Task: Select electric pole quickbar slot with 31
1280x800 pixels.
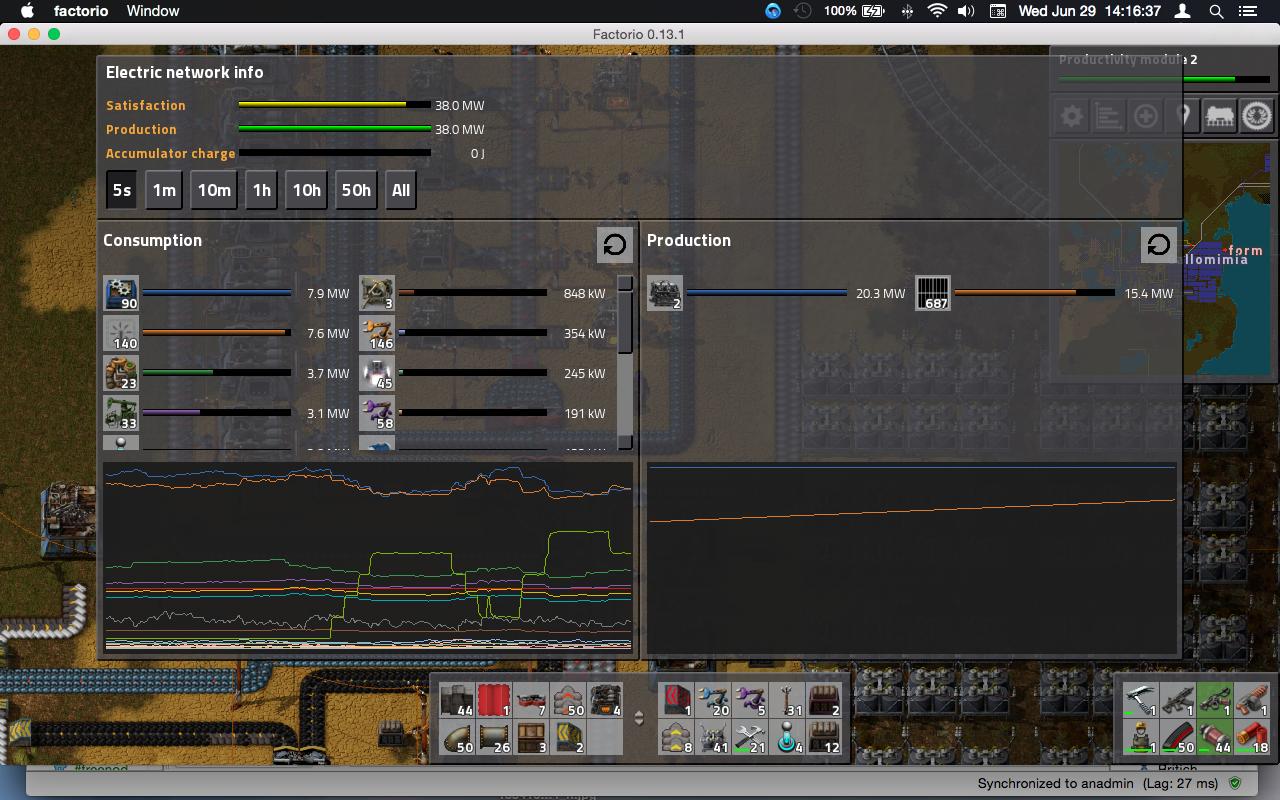Action: 787,700
